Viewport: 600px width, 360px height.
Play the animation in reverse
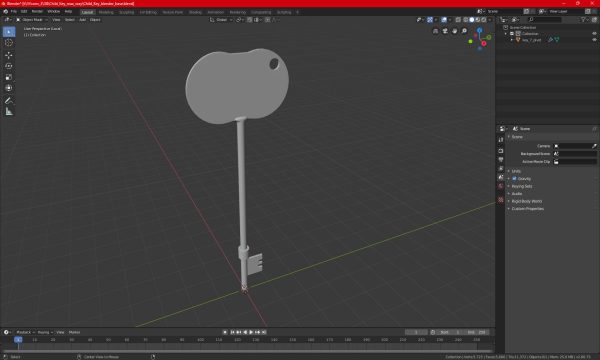coord(245,332)
